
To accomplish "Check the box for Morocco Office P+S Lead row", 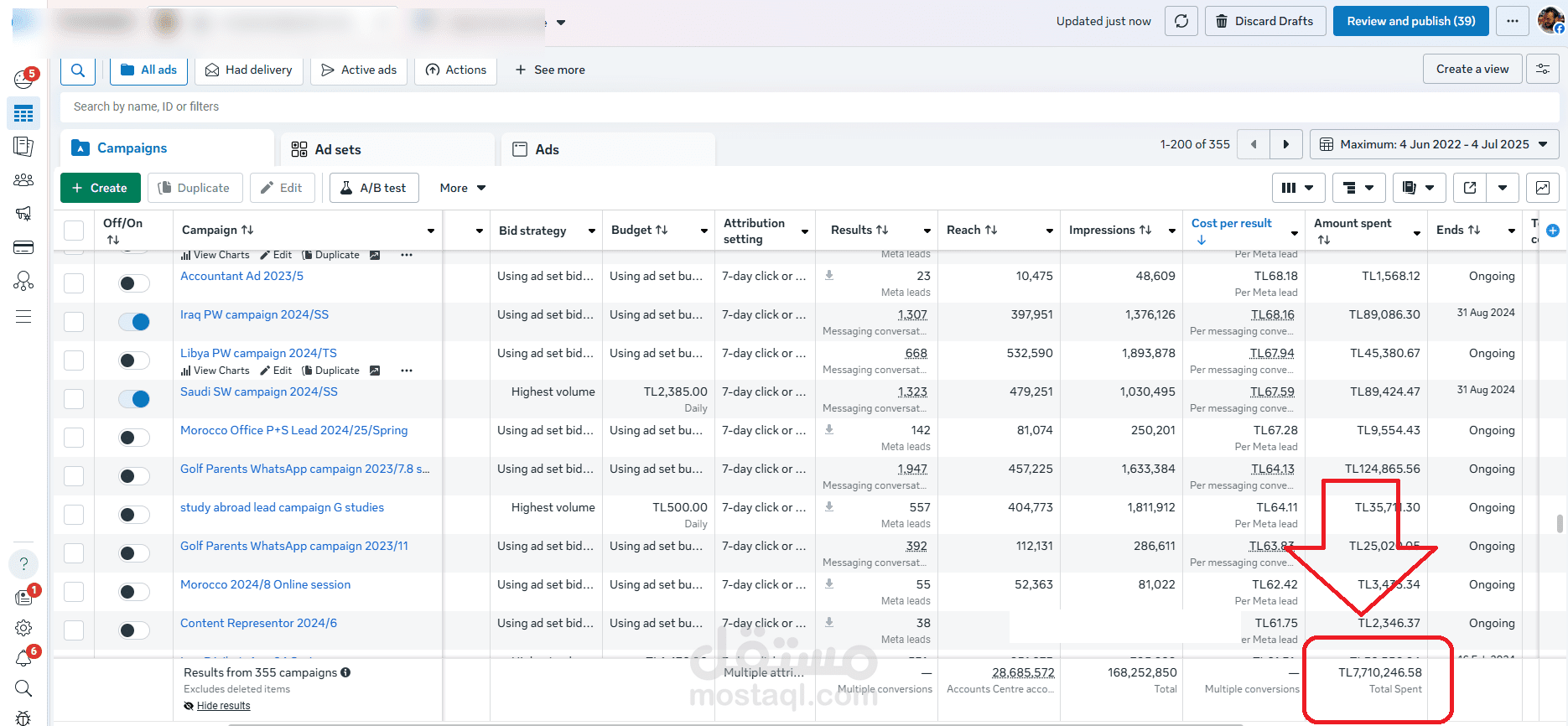I will point(74,438).
